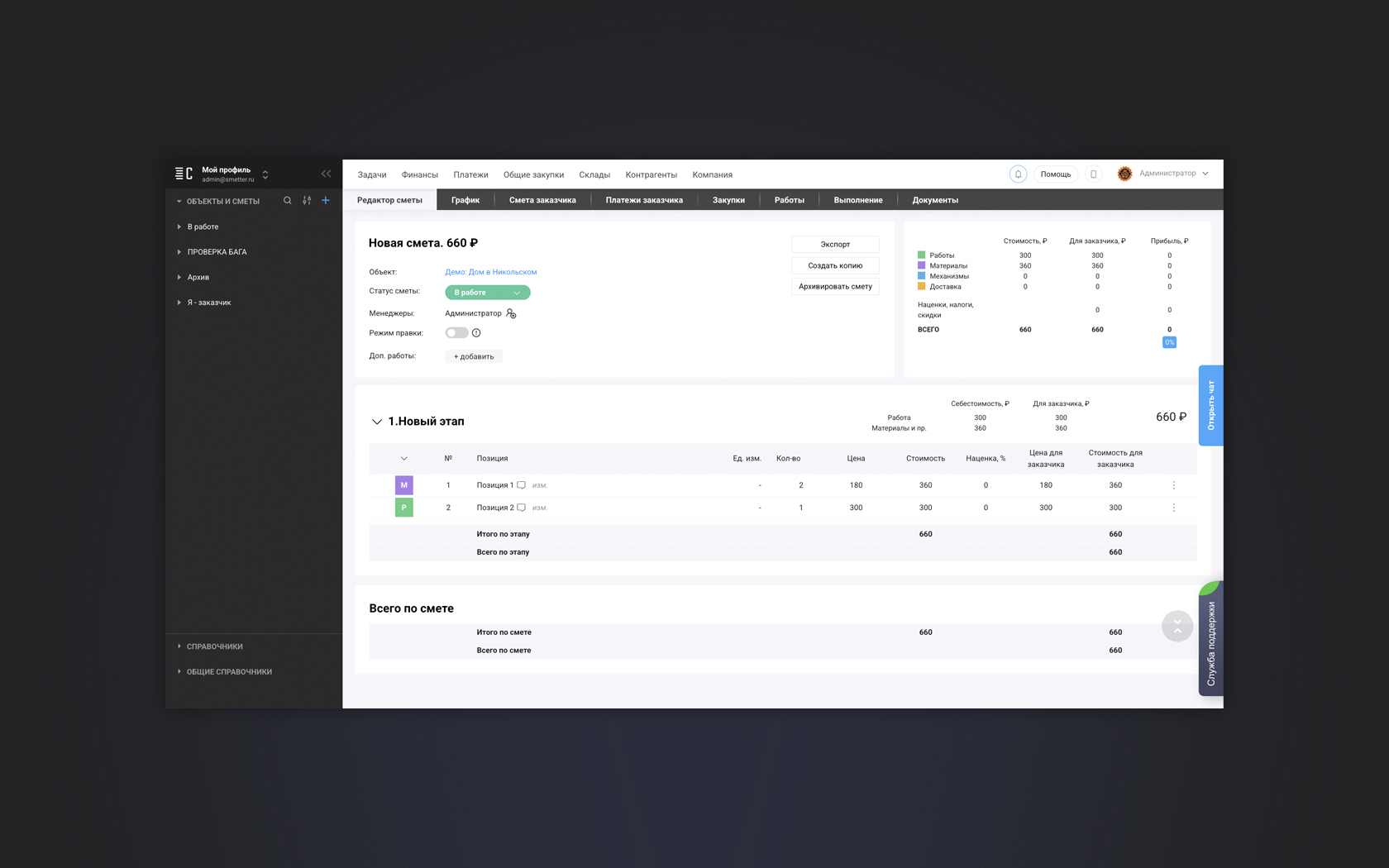Viewport: 1389px width, 868px height.
Task: Open search in Объекты и сметы
Action: click(288, 201)
